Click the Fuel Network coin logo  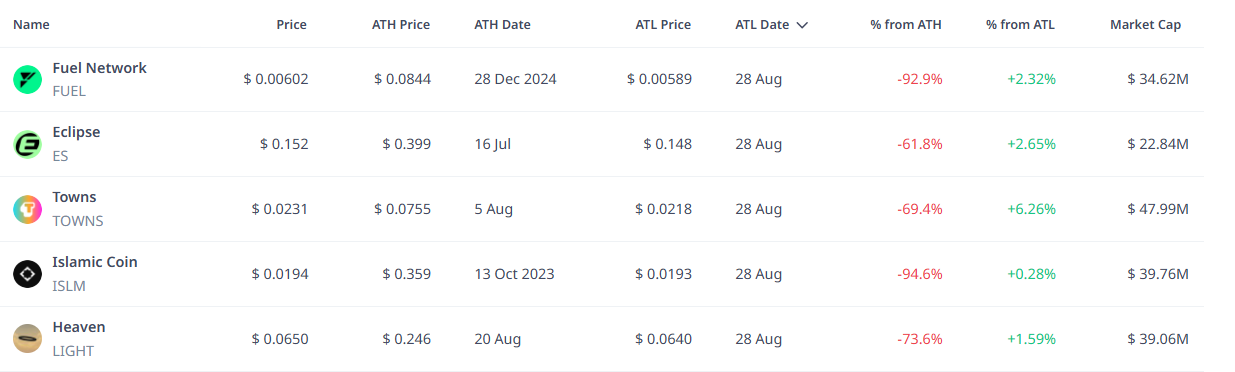(27, 80)
